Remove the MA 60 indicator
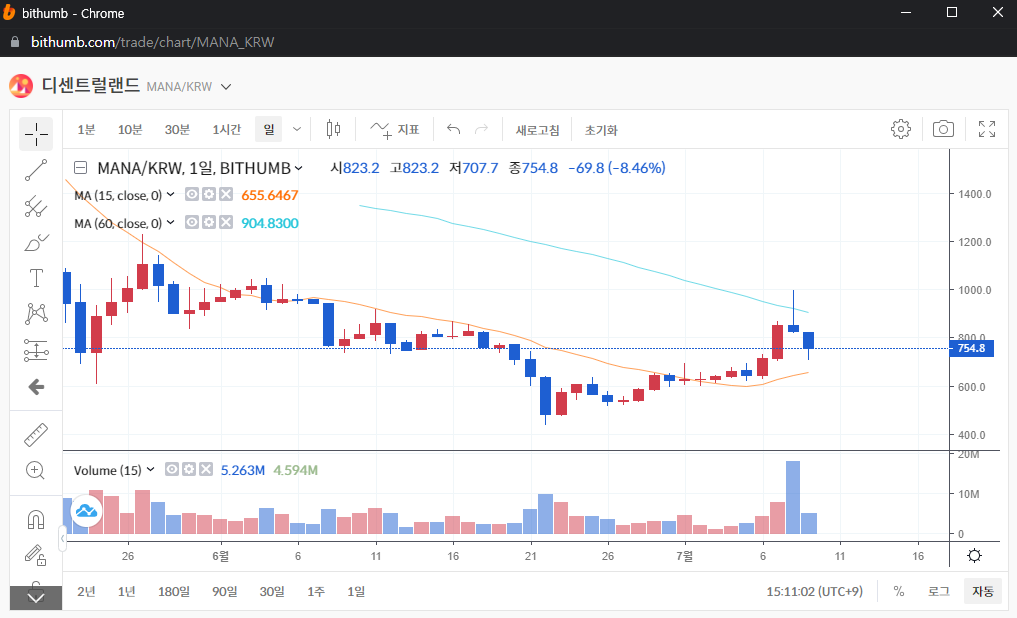Screen dimensions: 1017x618 click(x=226, y=222)
